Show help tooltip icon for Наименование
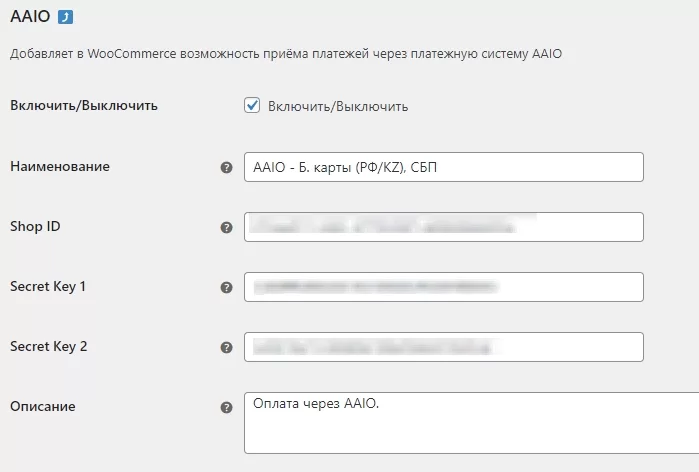This screenshot has height=472, width=699. pyautogui.click(x=226, y=167)
